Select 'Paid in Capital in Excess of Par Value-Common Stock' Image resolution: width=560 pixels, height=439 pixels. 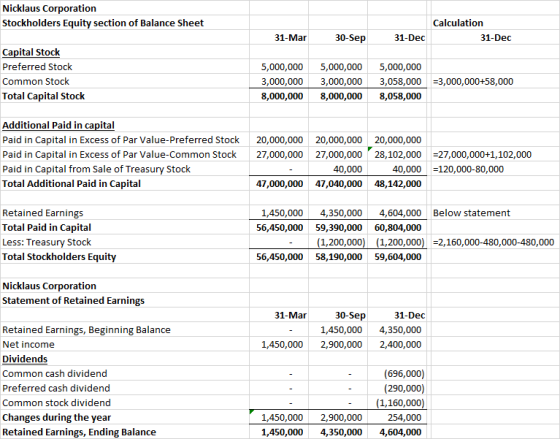119,155
